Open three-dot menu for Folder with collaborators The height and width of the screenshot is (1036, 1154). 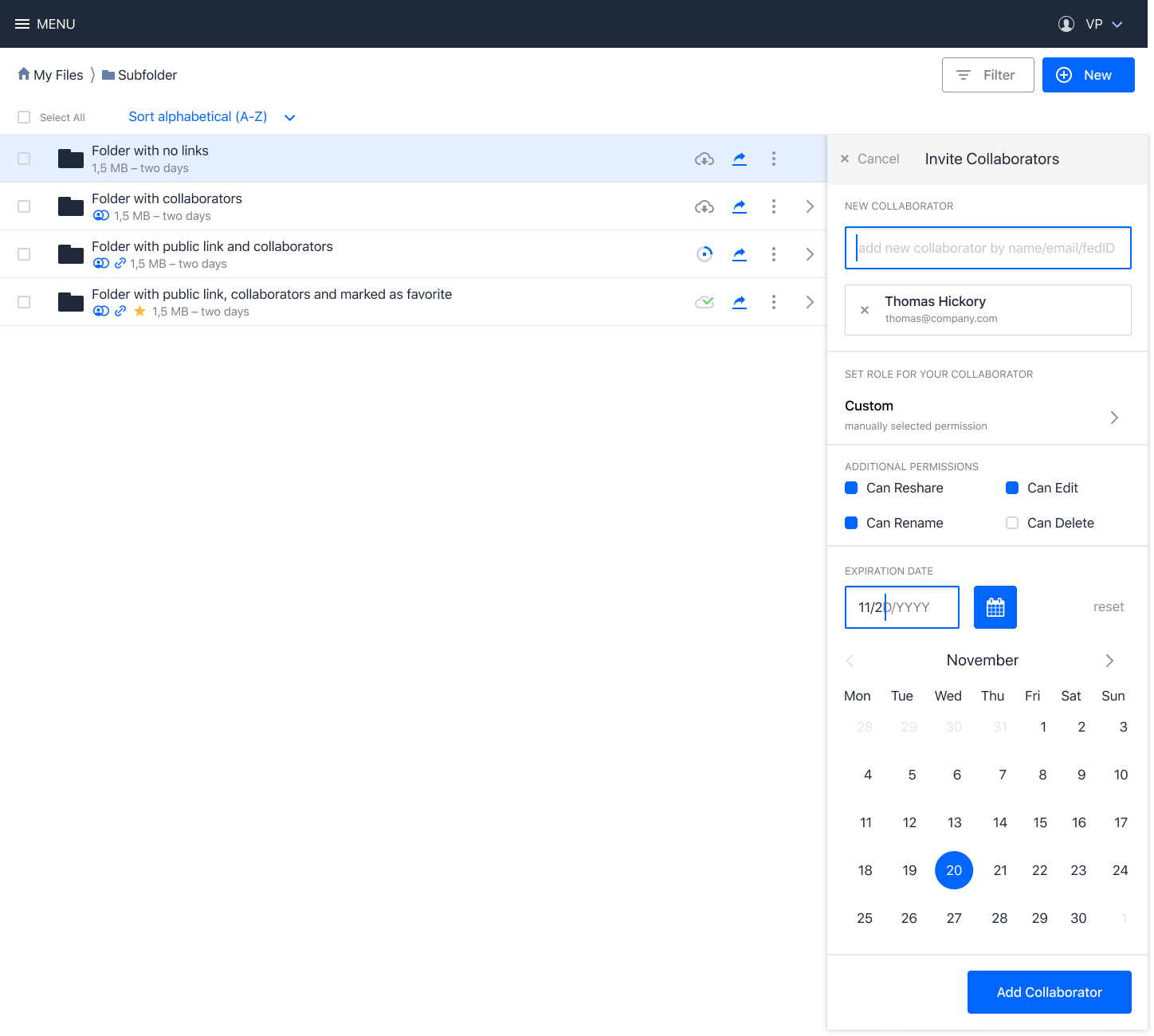(x=774, y=206)
